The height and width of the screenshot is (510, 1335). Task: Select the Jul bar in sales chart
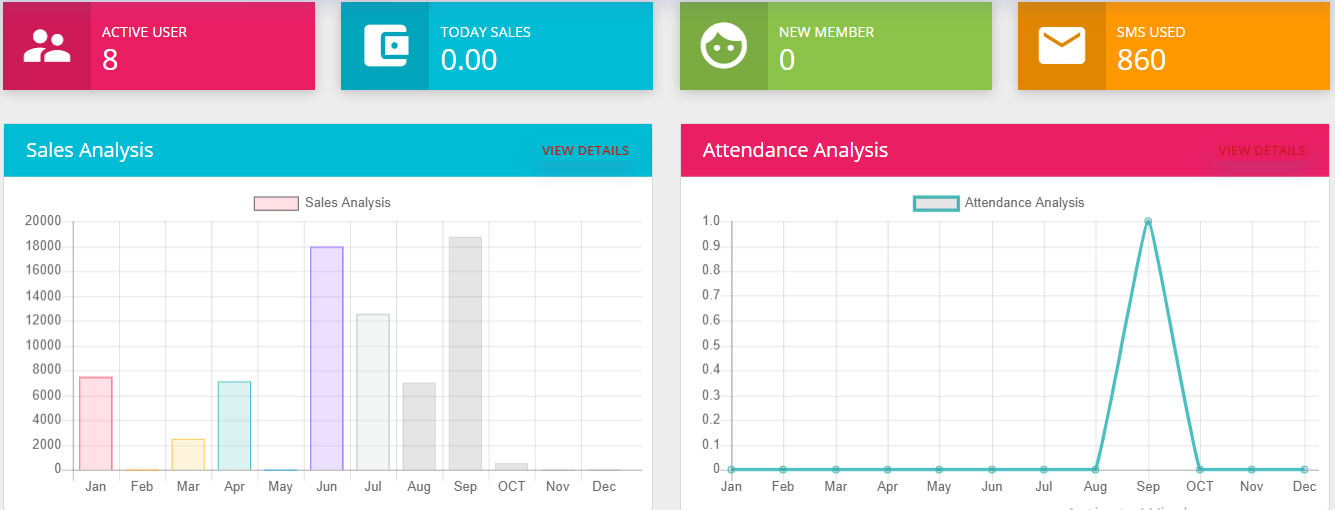373,392
